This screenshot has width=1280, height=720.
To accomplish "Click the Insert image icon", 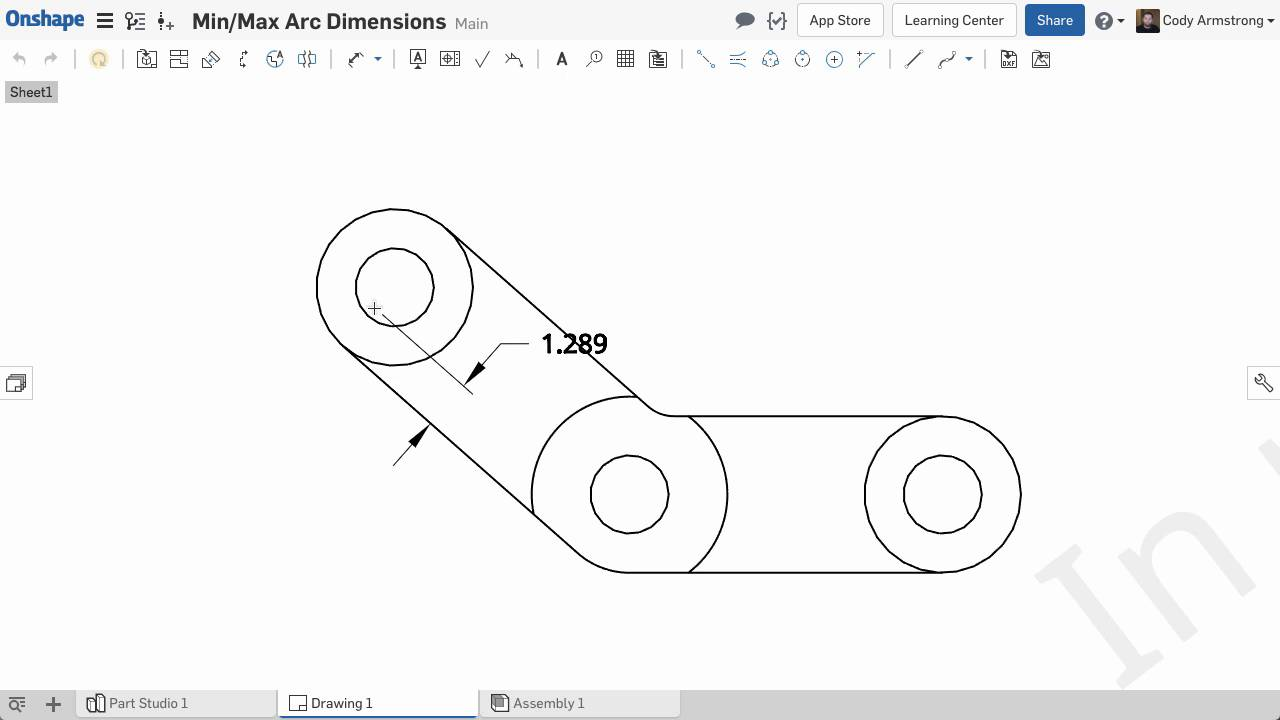I will point(1041,60).
